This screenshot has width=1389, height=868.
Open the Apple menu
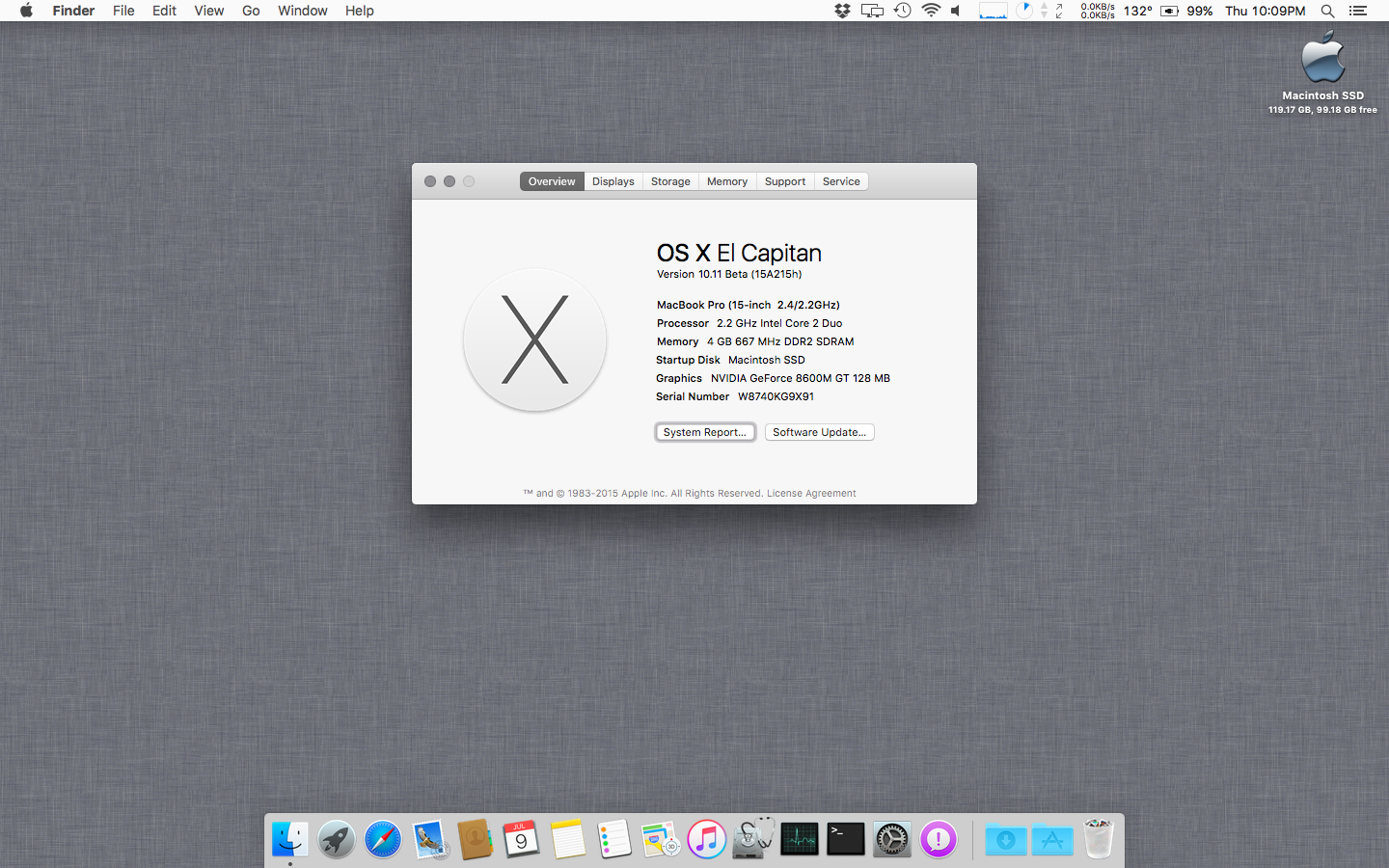(26, 11)
